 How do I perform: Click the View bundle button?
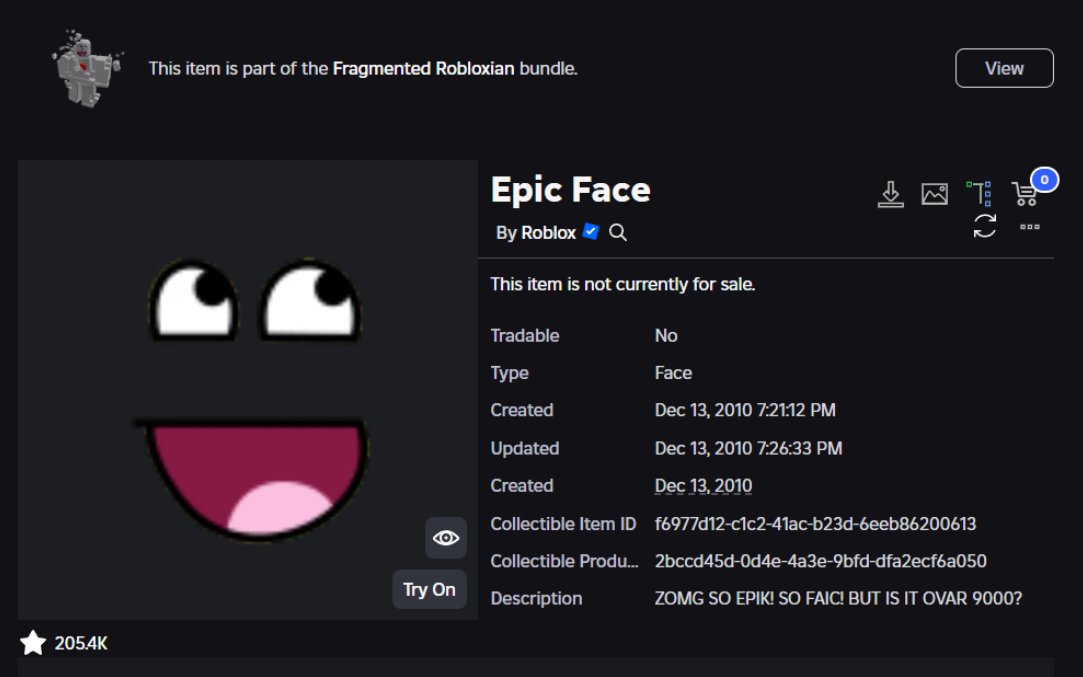click(1004, 68)
